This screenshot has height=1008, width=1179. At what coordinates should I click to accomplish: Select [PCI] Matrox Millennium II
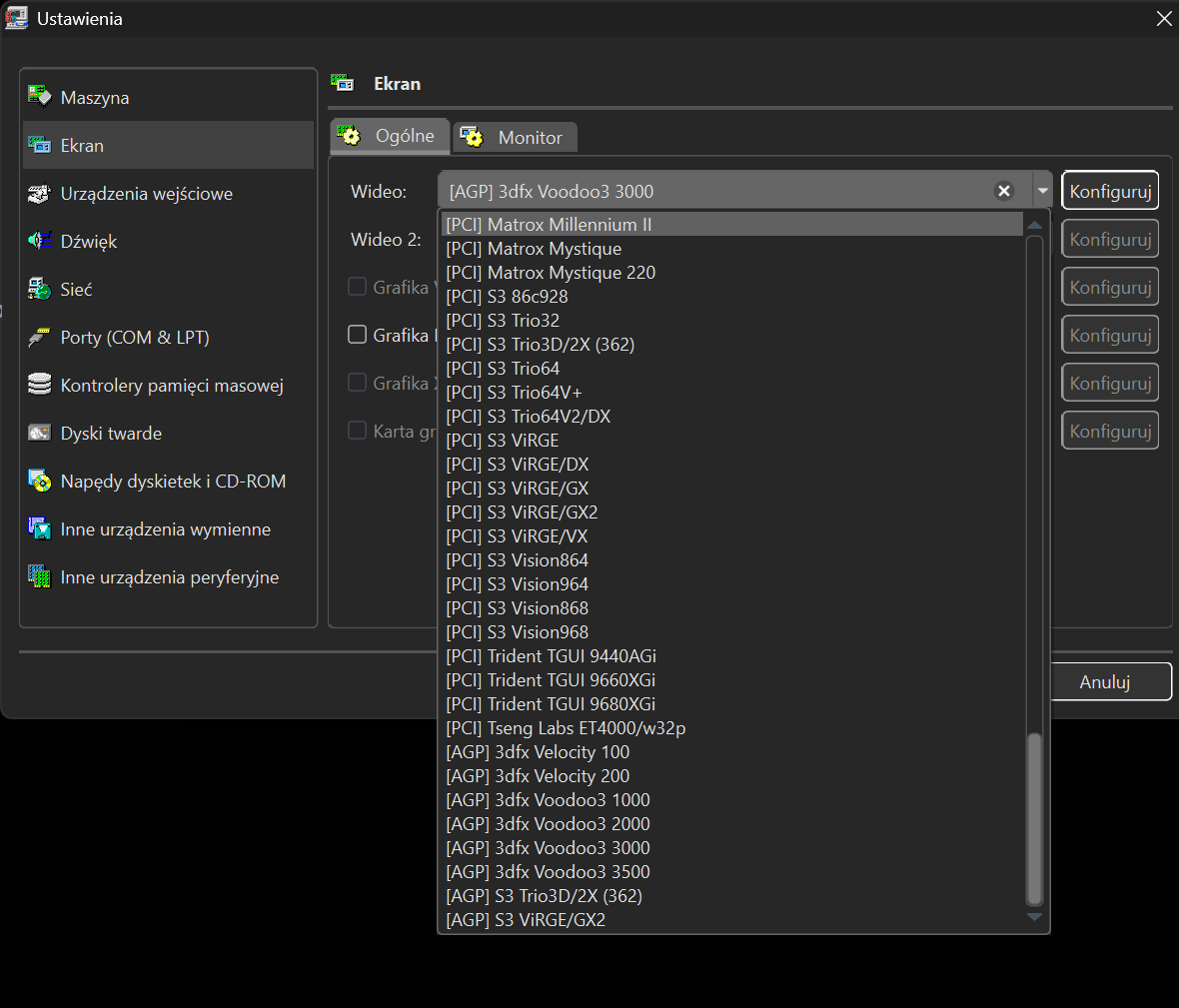[x=731, y=224]
